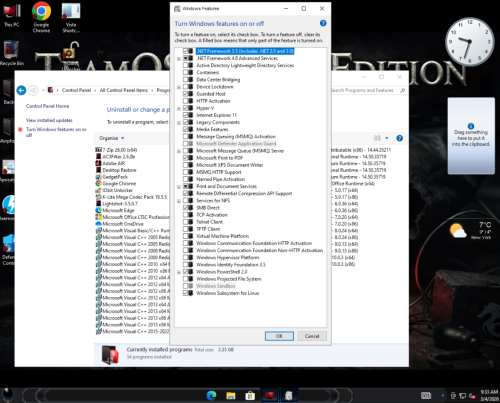Open View installed updates link

click(x=49, y=120)
